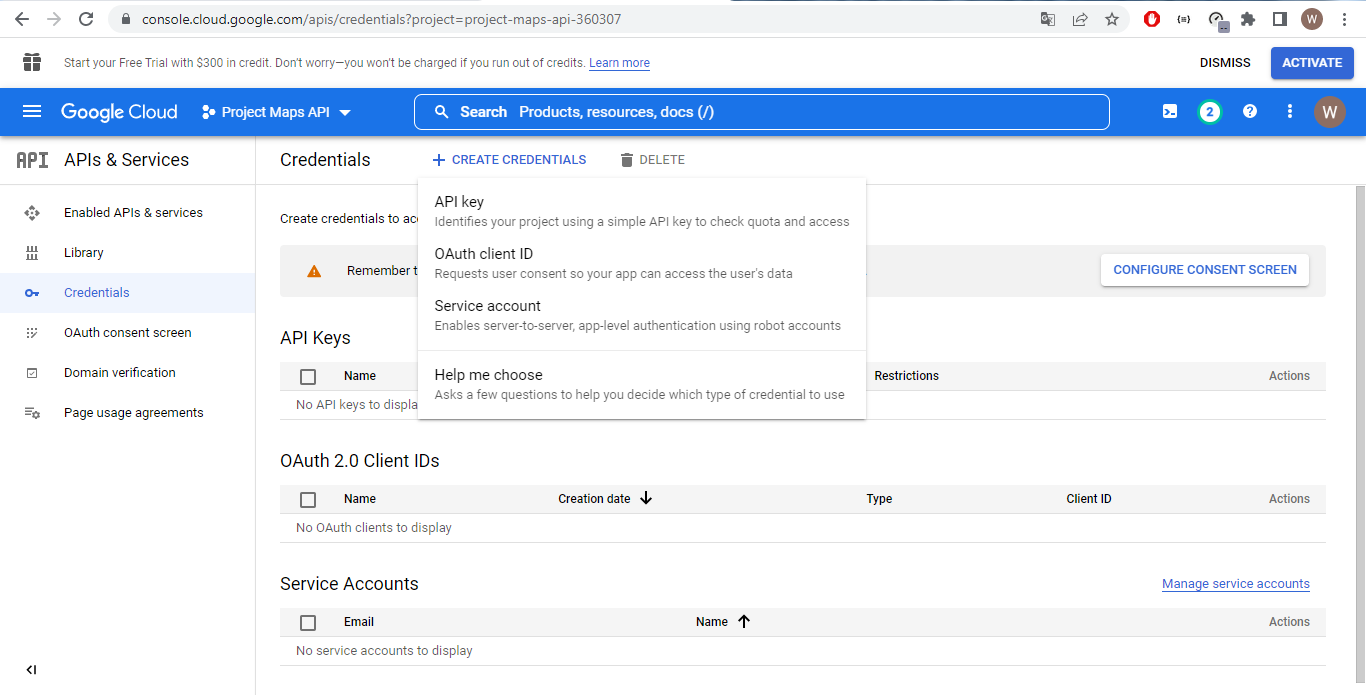
Task: Click the OAuth table Type column header
Action: (879, 499)
